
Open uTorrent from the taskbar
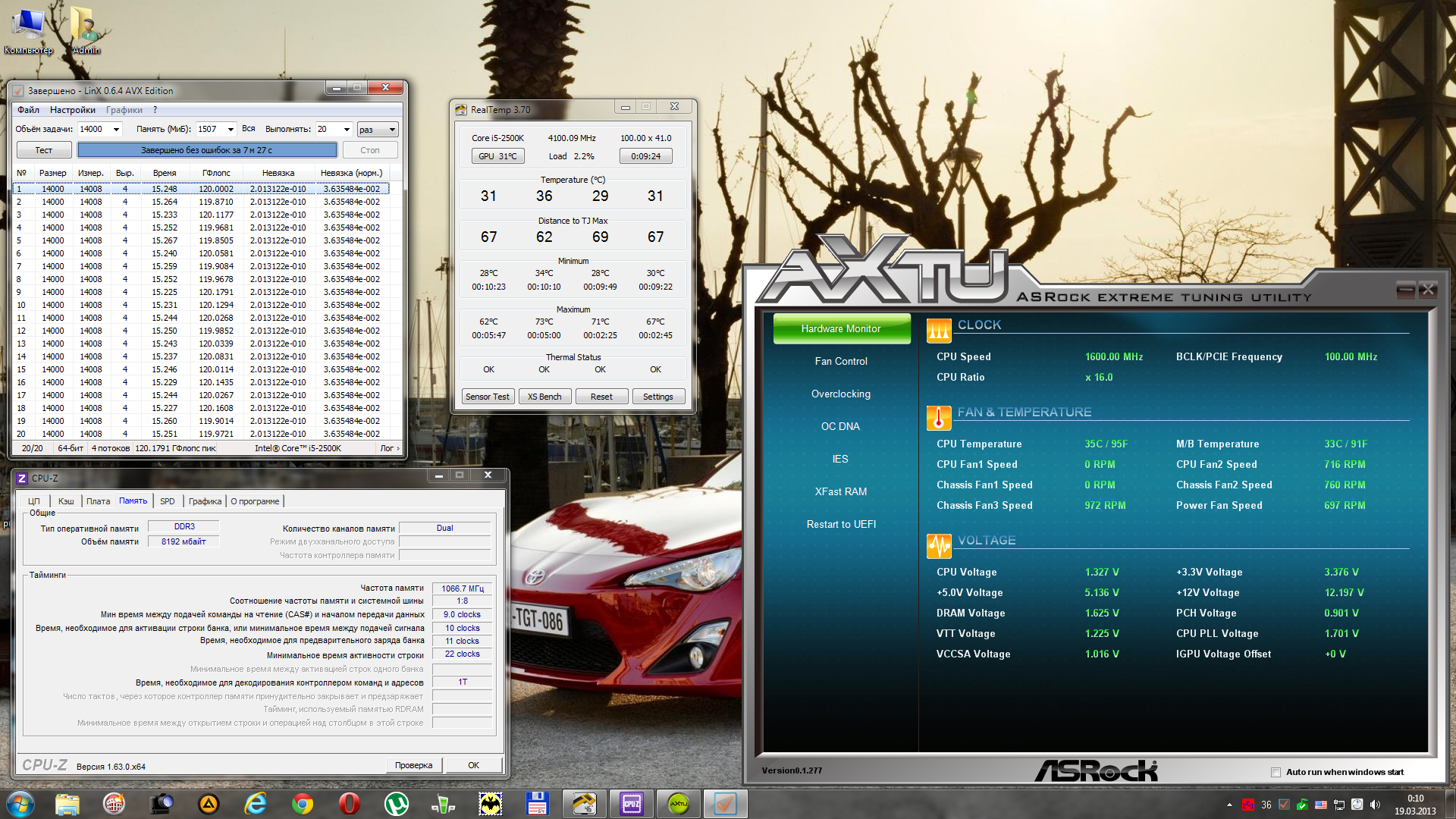396,804
